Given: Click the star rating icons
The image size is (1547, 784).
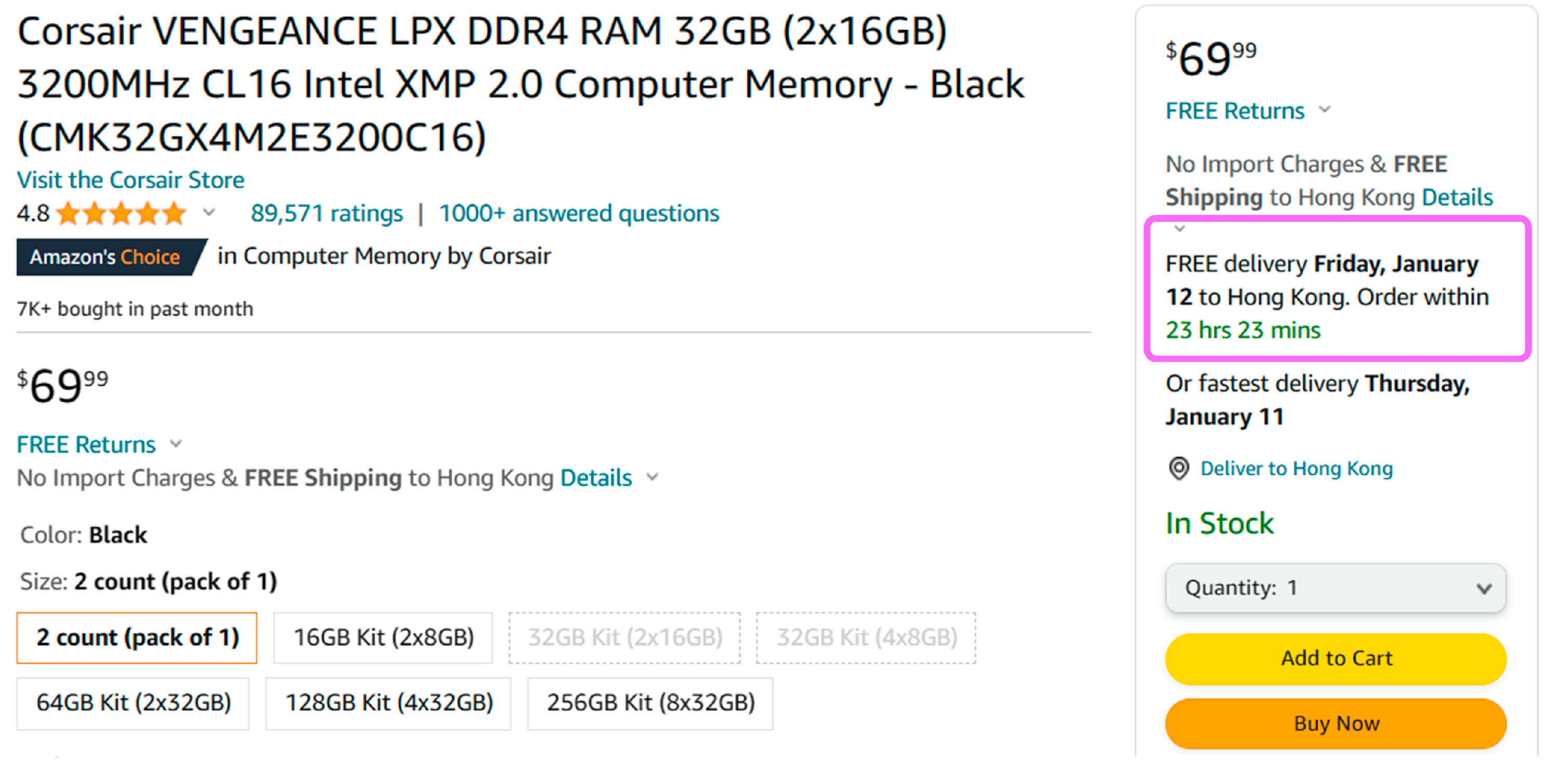Looking at the screenshot, I should 122,214.
